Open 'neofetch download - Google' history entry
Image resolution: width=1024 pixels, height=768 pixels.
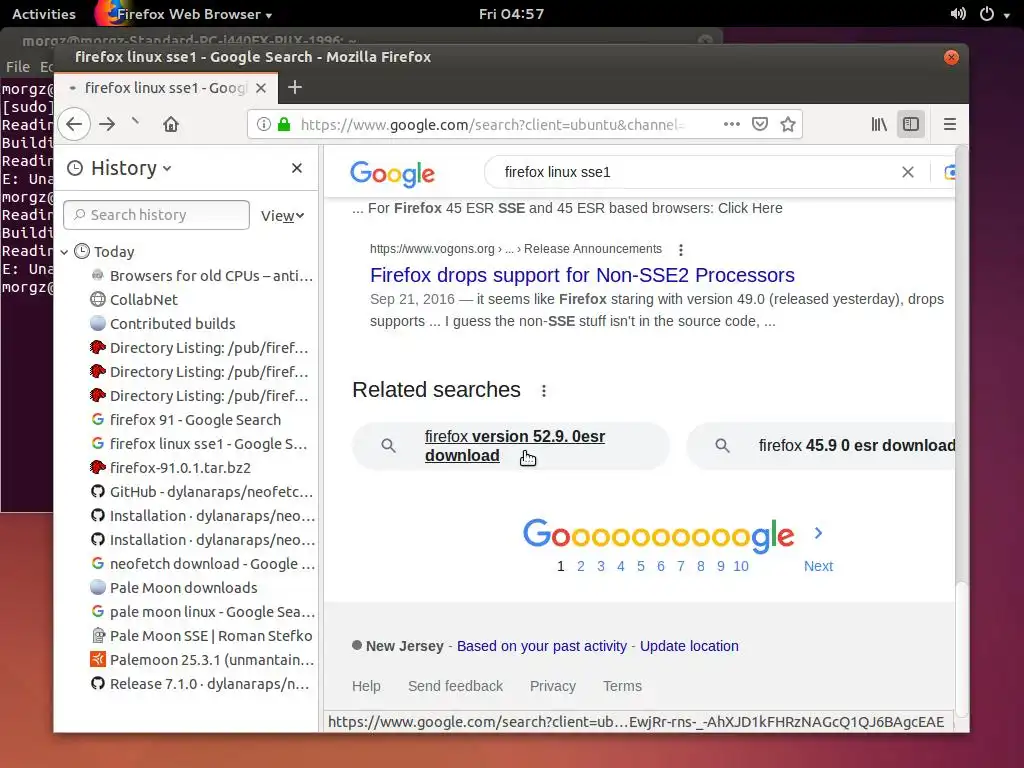coord(202,564)
